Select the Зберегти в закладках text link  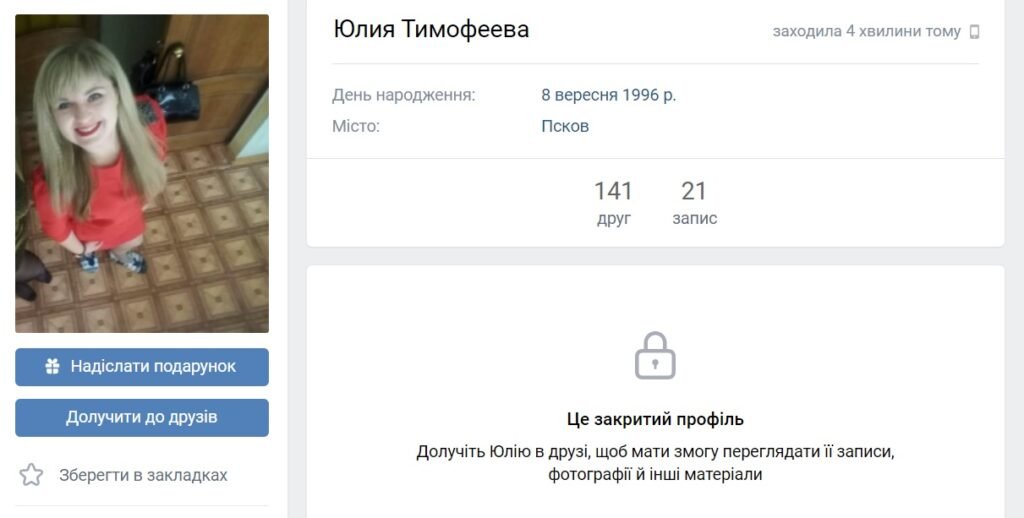tap(143, 475)
